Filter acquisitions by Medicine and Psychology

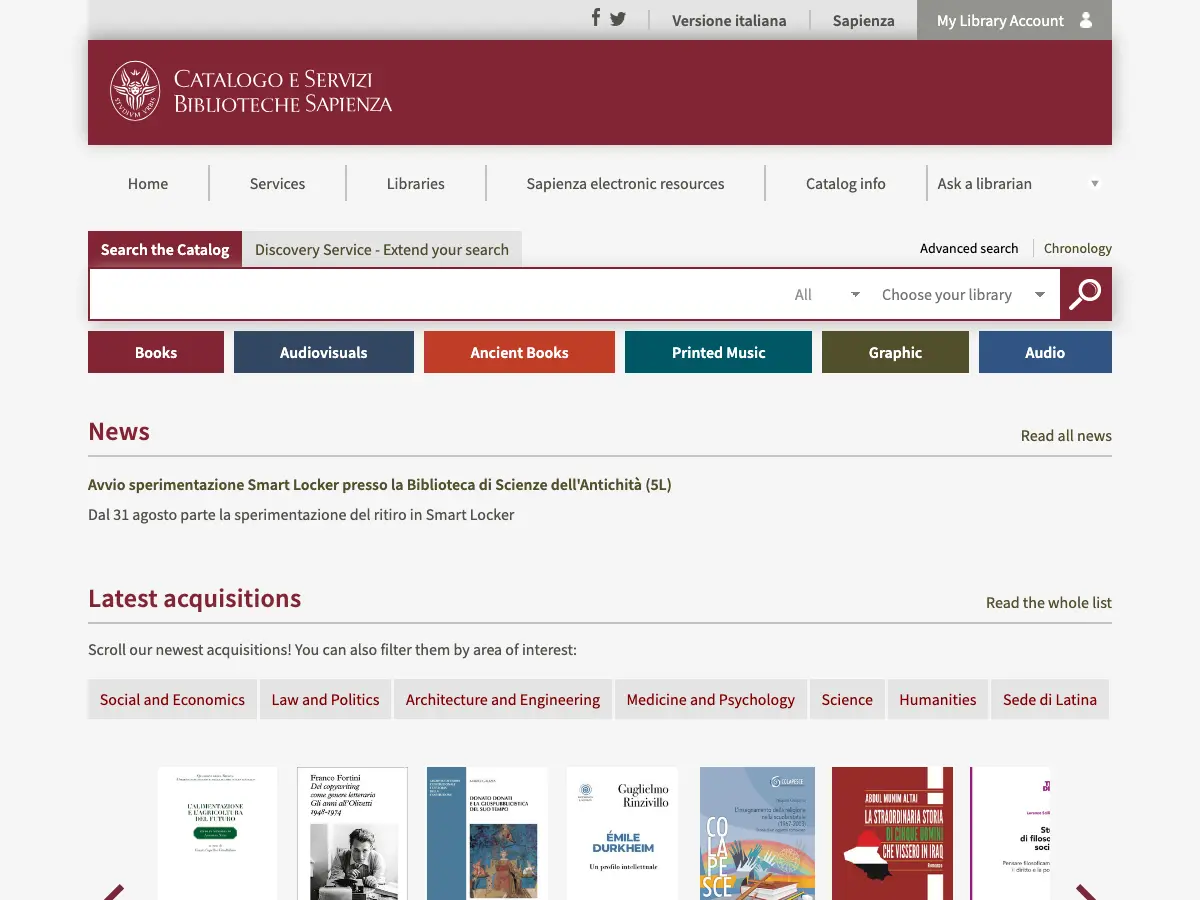pos(711,700)
